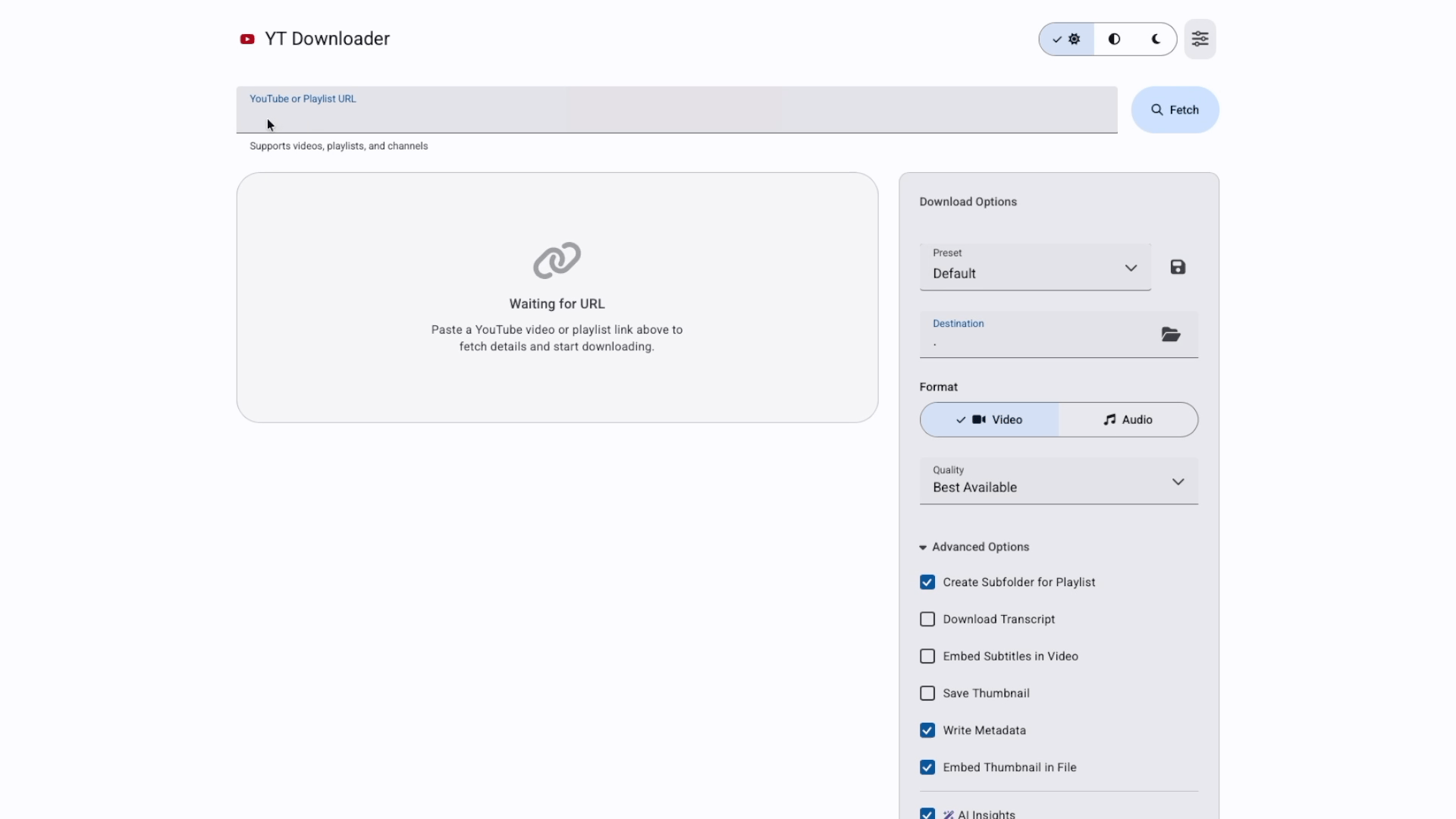Viewport: 1456px width, 819px height.
Task: Click the red YouTube logo icon
Action: click(x=247, y=39)
